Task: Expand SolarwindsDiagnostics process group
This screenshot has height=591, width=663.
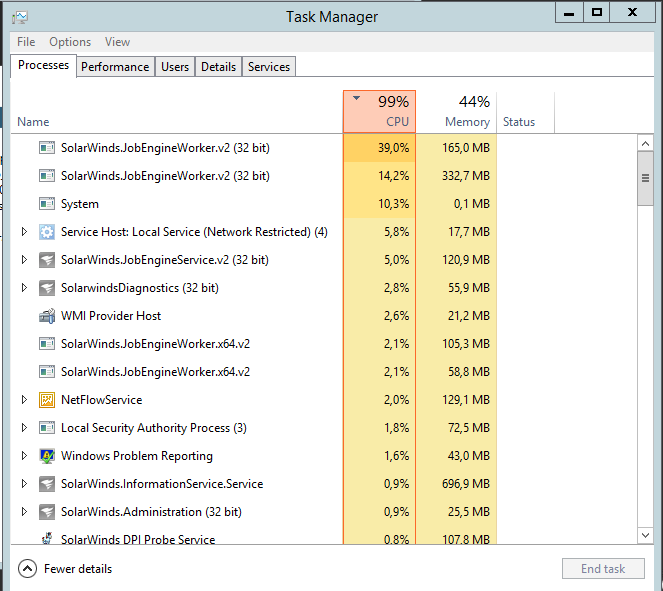Action: pos(25,288)
